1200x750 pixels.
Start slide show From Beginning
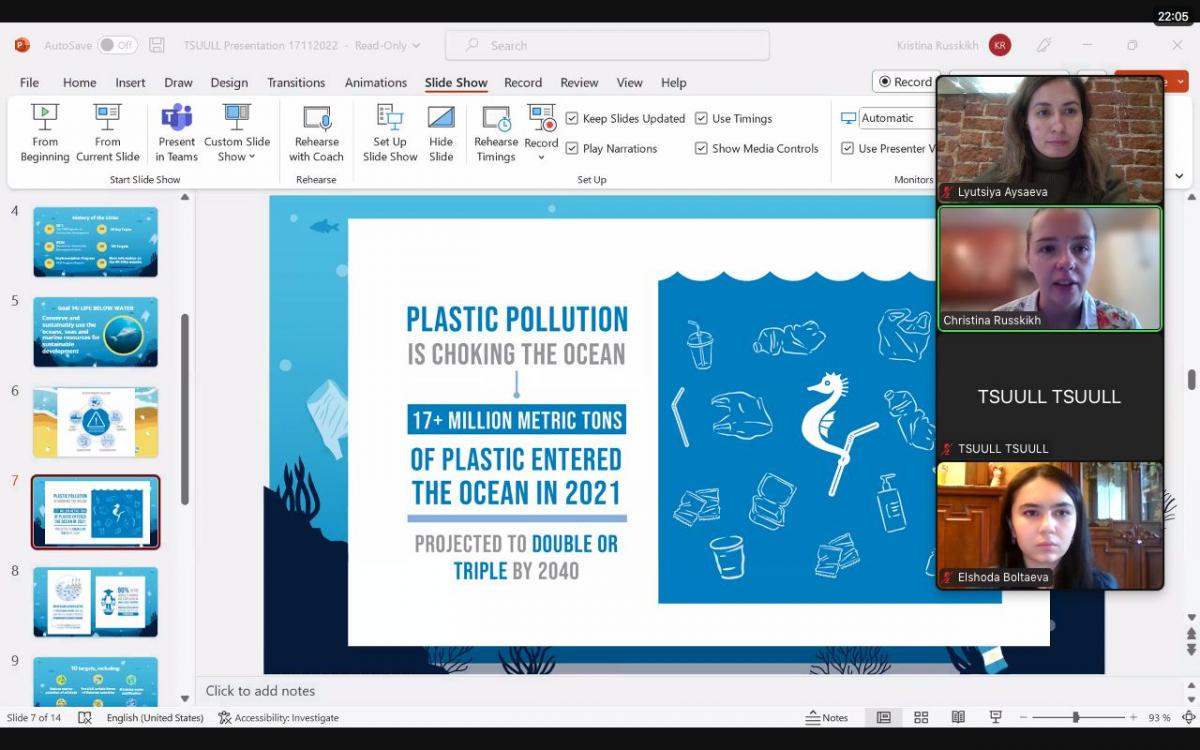[45, 132]
